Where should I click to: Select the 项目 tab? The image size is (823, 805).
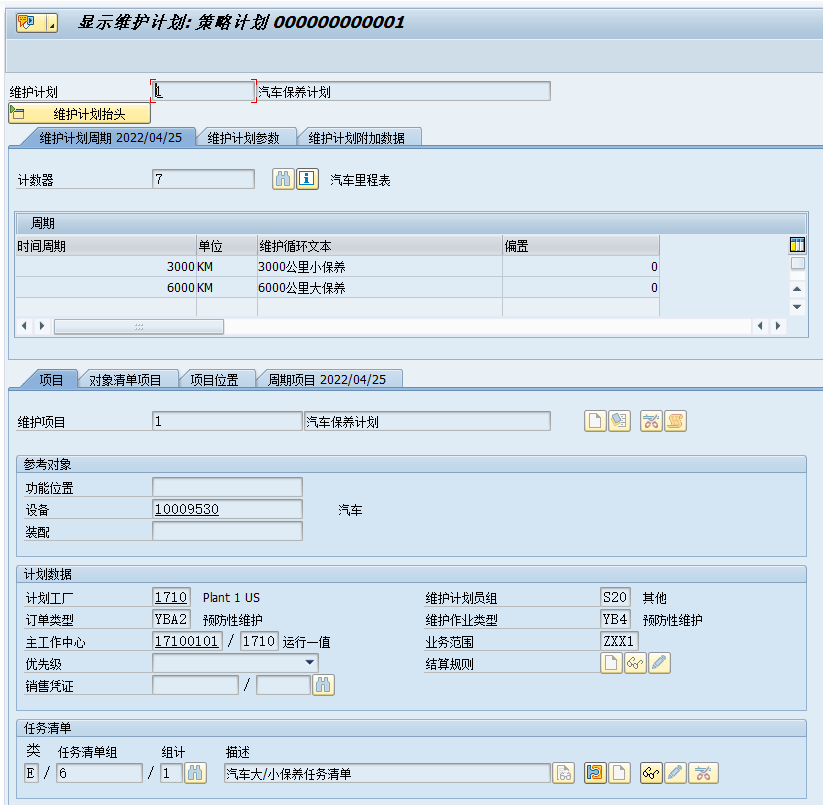click(x=51, y=379)
